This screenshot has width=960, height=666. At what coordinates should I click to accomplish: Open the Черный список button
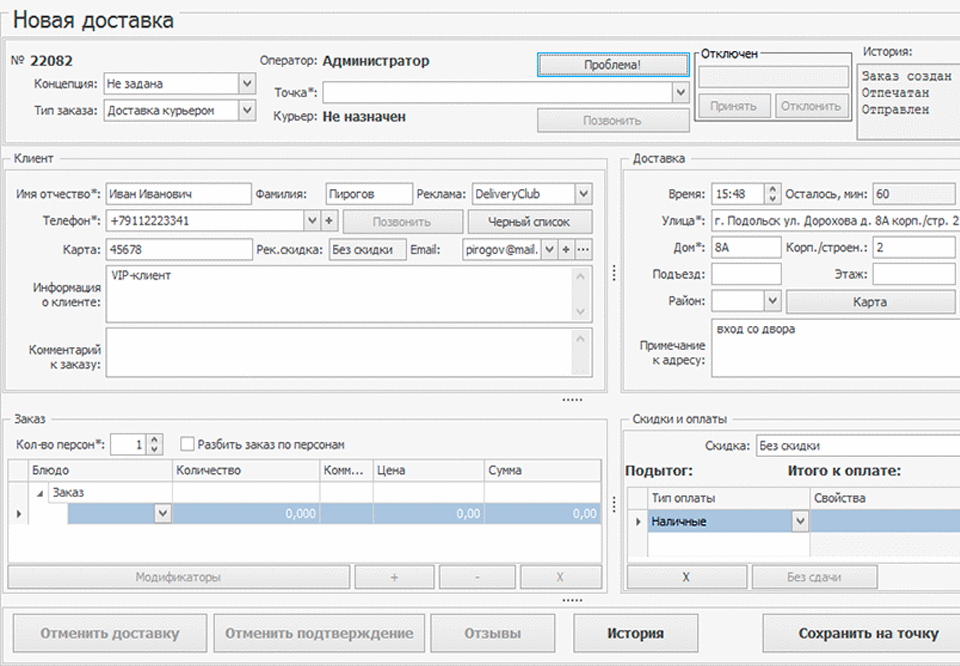[530, 221]
